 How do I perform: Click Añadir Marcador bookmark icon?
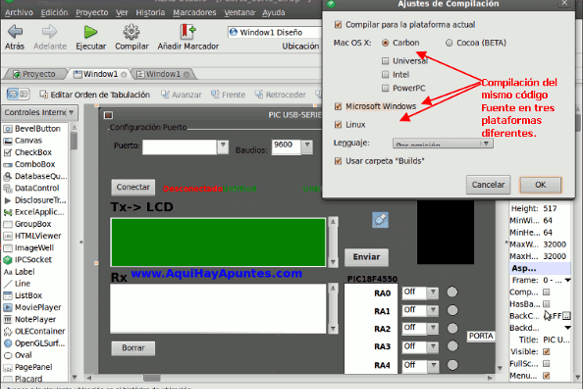tap(188, 32)
